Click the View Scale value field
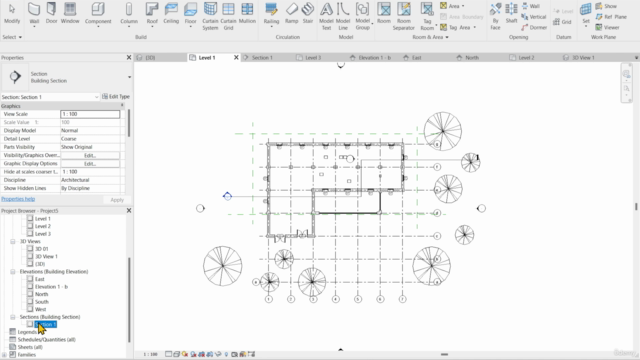 (x=90, y=114)
